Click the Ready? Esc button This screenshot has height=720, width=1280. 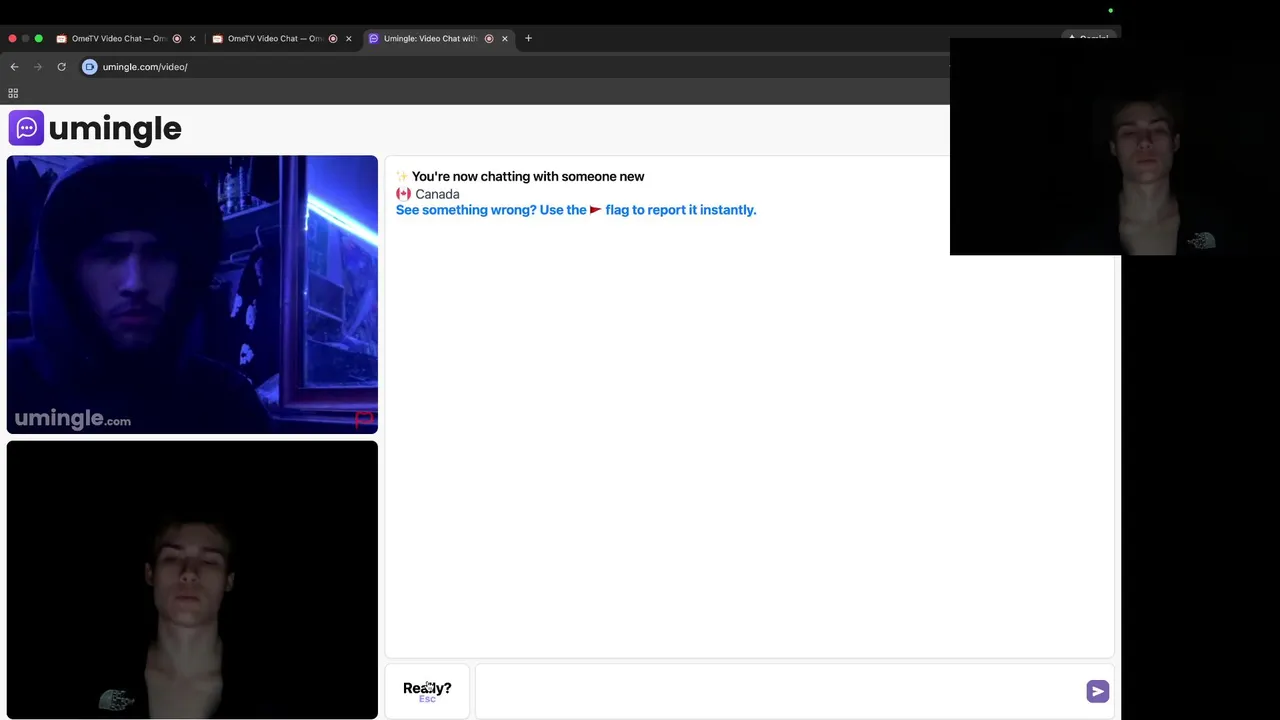click(x=427, y=691)
